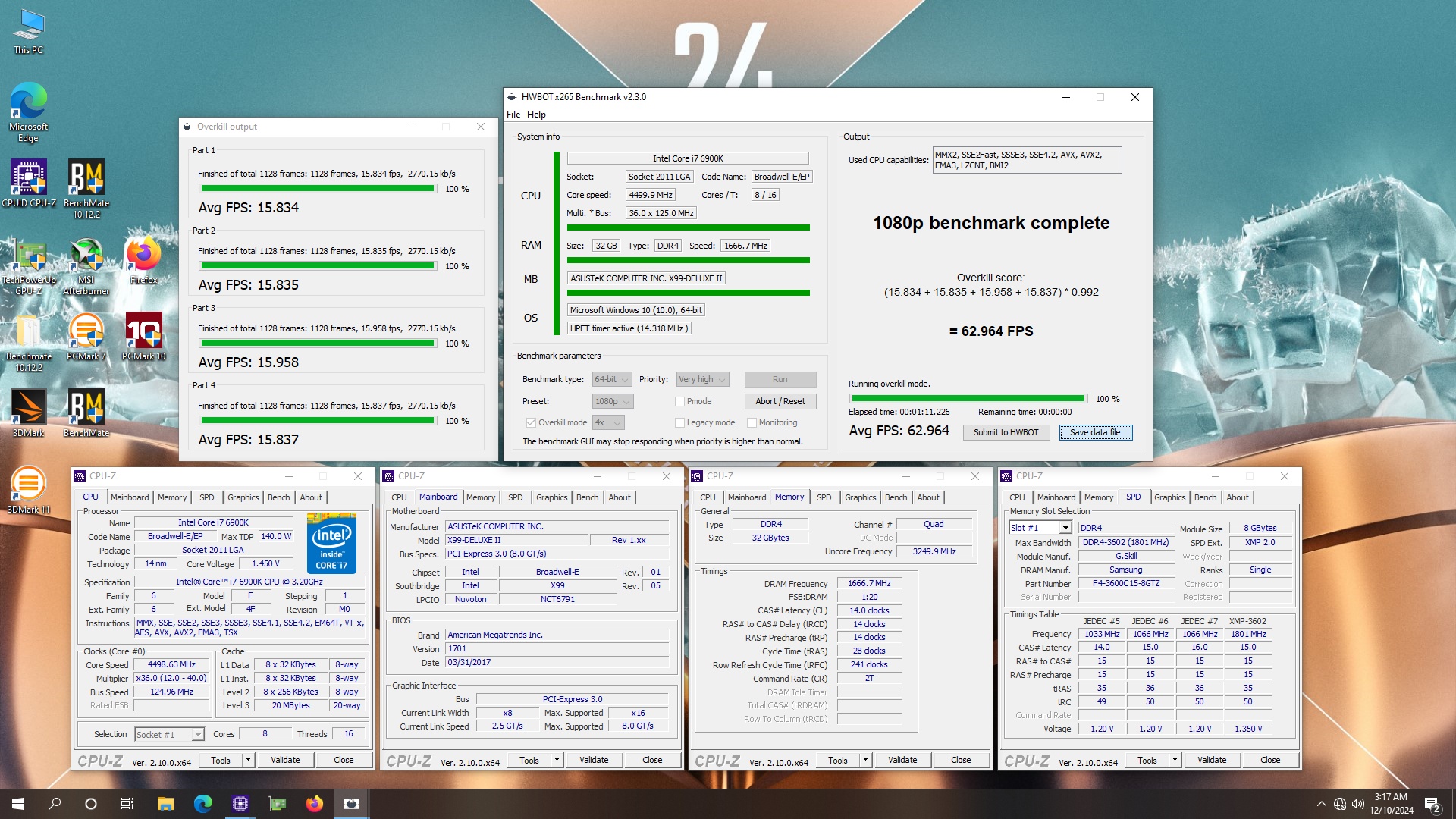1456x819 pixels.
Task: Toggle the Pmode checkbox
Action: (679, 401)
